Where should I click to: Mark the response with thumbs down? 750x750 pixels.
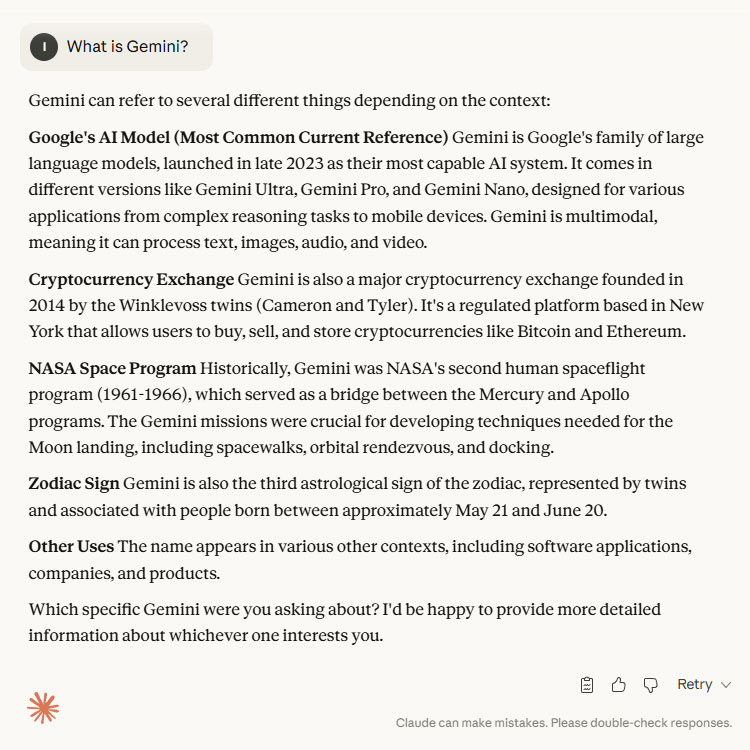click(x=650, y=685)
